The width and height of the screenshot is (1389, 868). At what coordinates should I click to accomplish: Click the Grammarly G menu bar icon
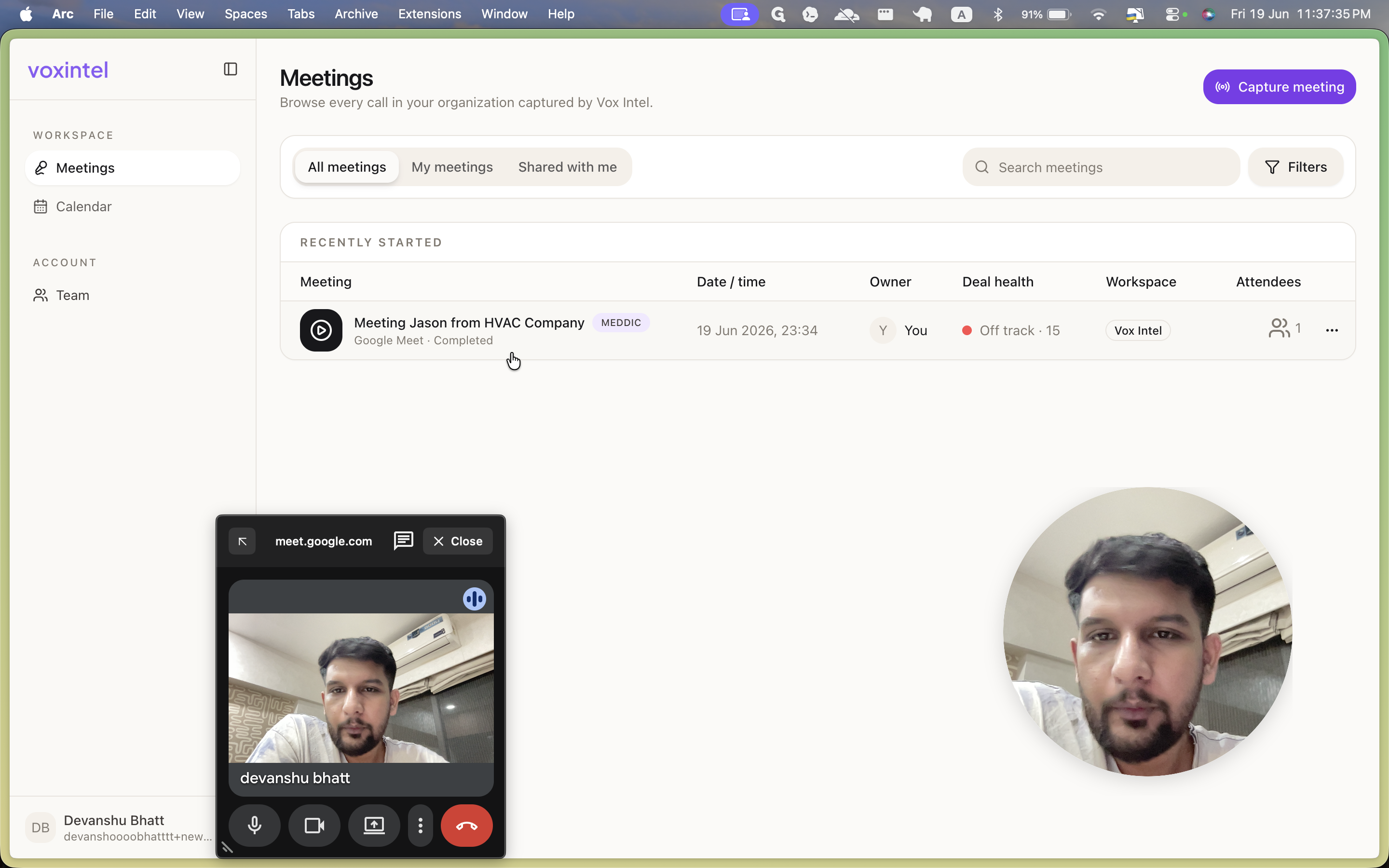(778, 14)
